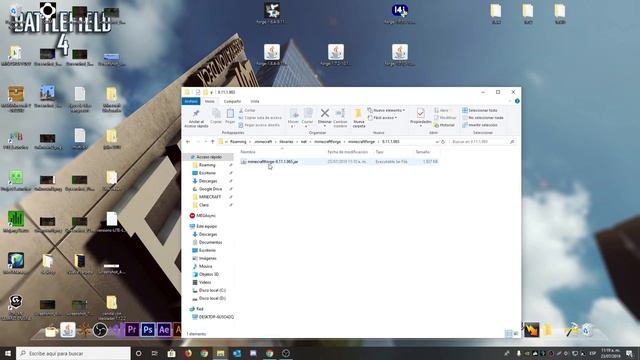The width and height of the screenshot is (640, 360).
Task: Click No seleccionar nada
Action: [482, 118]
